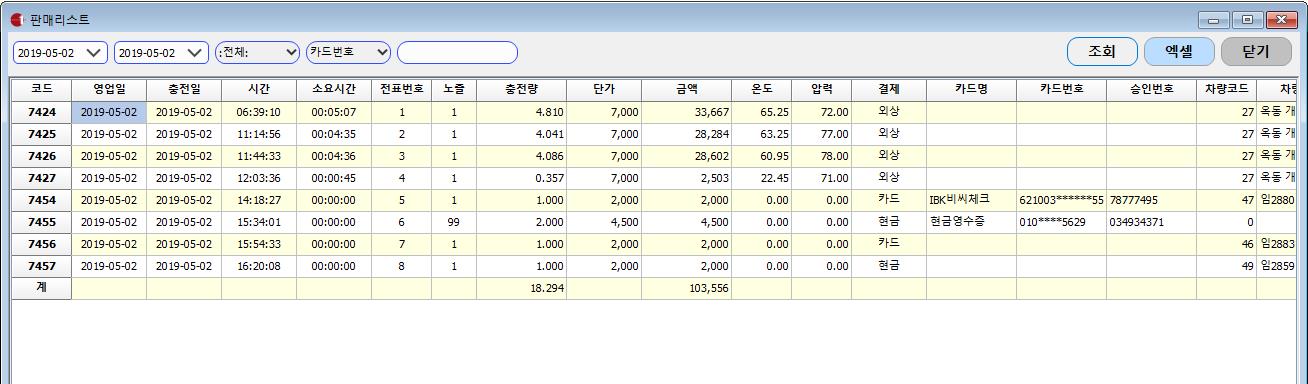Click the 조회 search button
Image resolution: width=1308 pixels, height=384 pixels.
(x=1102, y=52)
